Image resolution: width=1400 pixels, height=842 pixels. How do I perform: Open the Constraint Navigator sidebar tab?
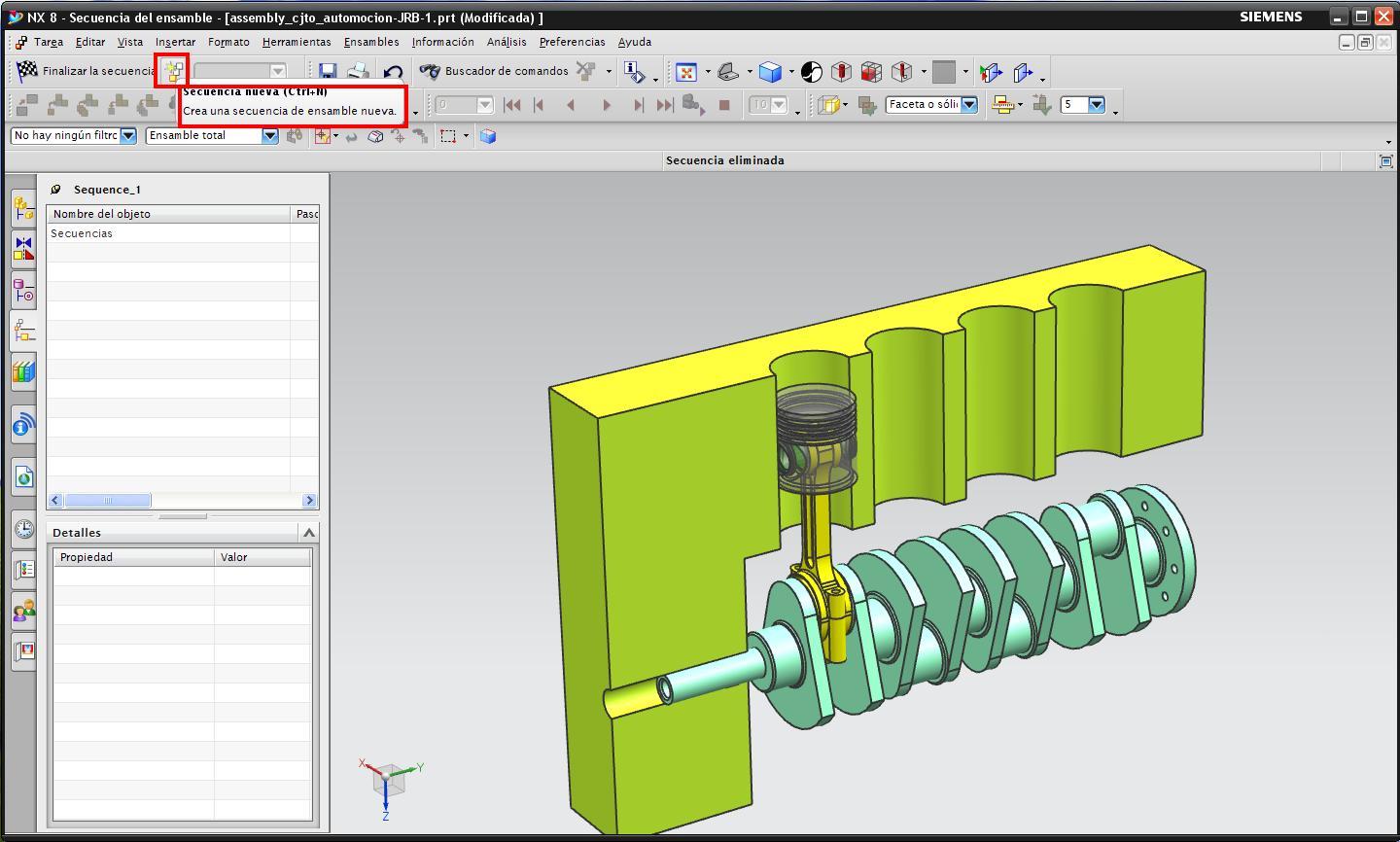(x=23, y=248)
